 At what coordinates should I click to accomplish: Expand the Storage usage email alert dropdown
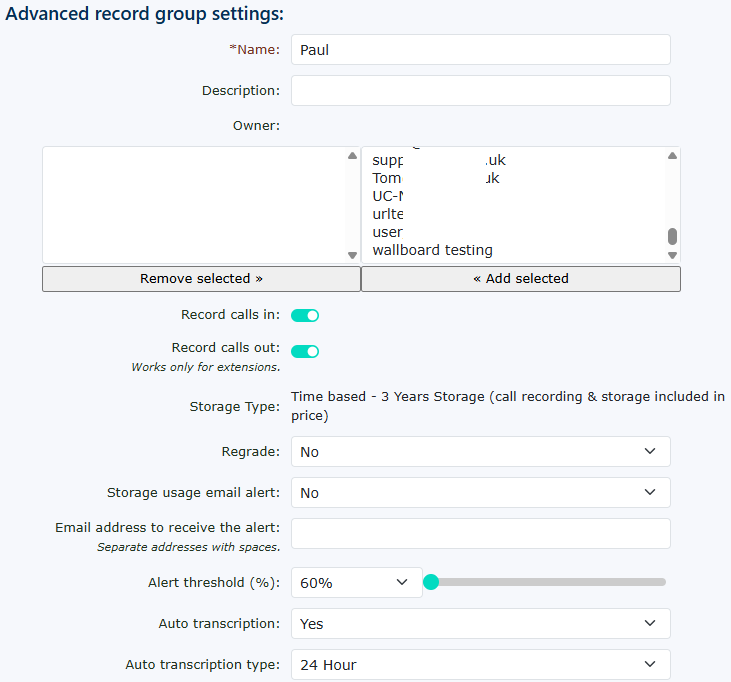[480, 493]
